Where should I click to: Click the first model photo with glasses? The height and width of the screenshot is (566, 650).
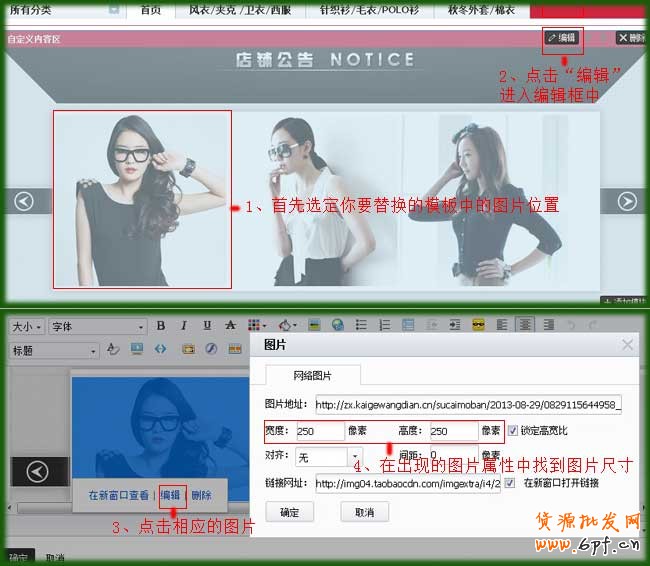click(x=142, y=199)
